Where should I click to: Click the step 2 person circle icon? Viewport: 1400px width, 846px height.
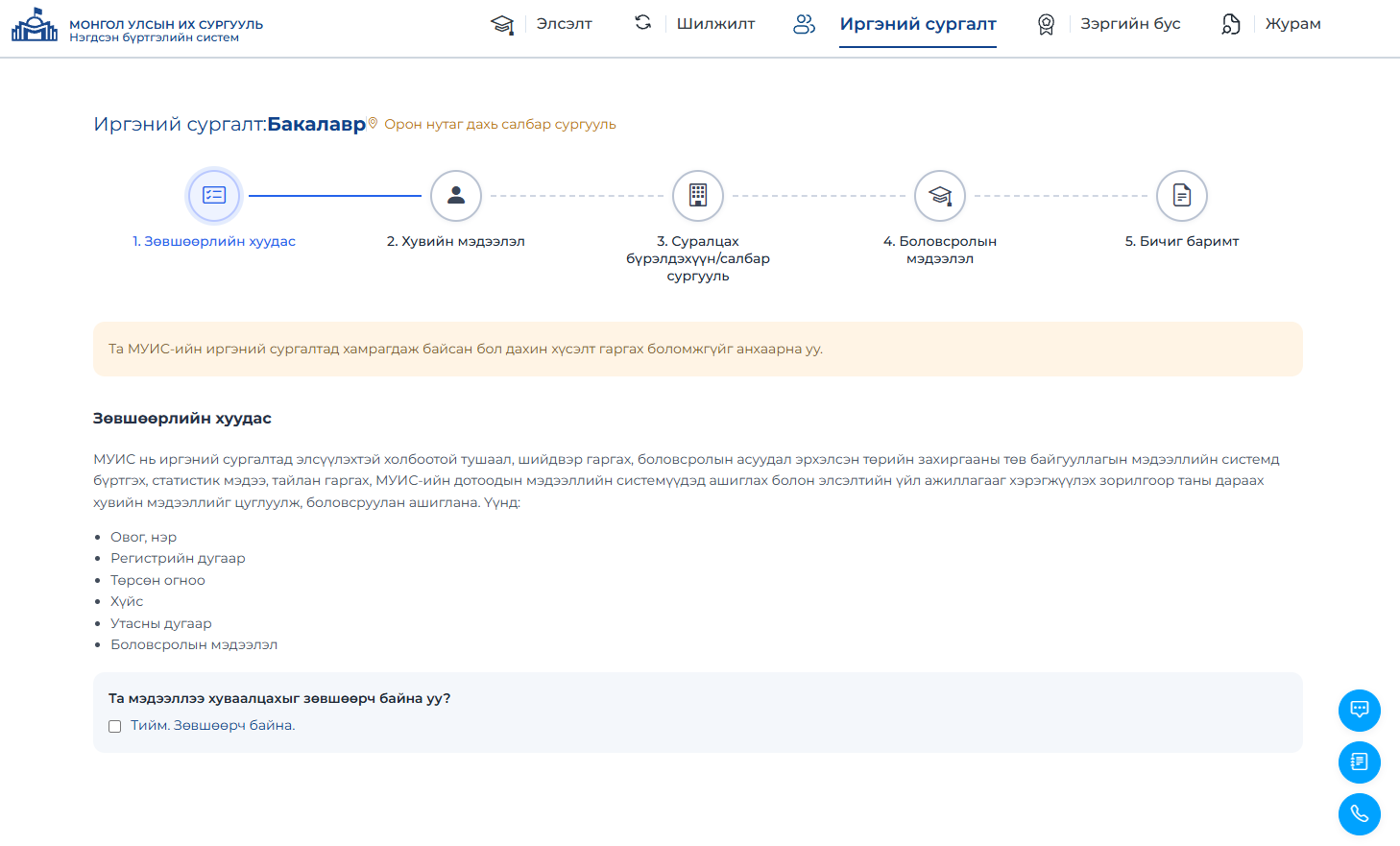click(x=456, y=196)
